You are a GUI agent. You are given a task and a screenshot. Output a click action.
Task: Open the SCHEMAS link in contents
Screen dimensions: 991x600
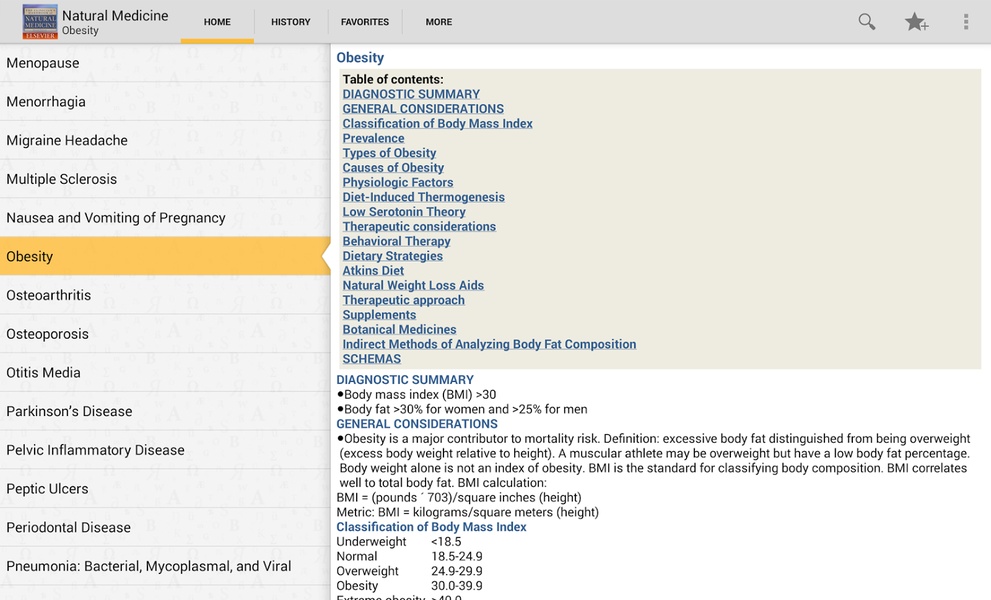point(372,359)
